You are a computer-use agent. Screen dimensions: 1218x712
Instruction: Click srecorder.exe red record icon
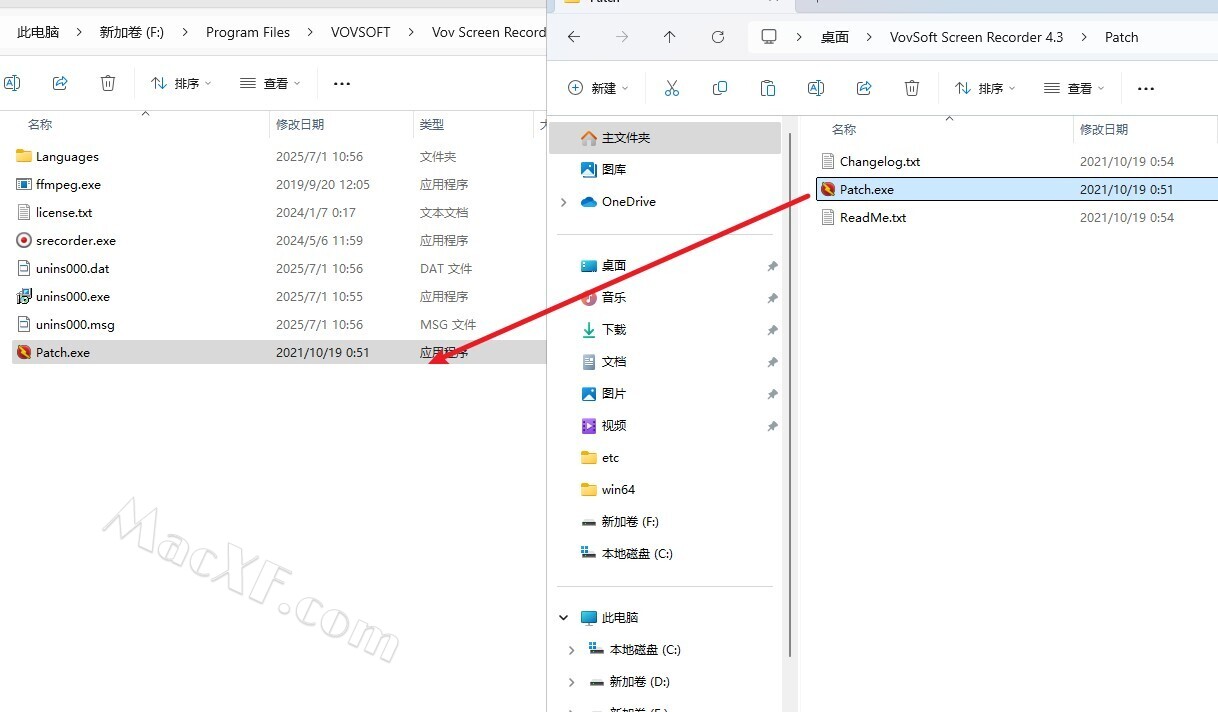(25, 240)
